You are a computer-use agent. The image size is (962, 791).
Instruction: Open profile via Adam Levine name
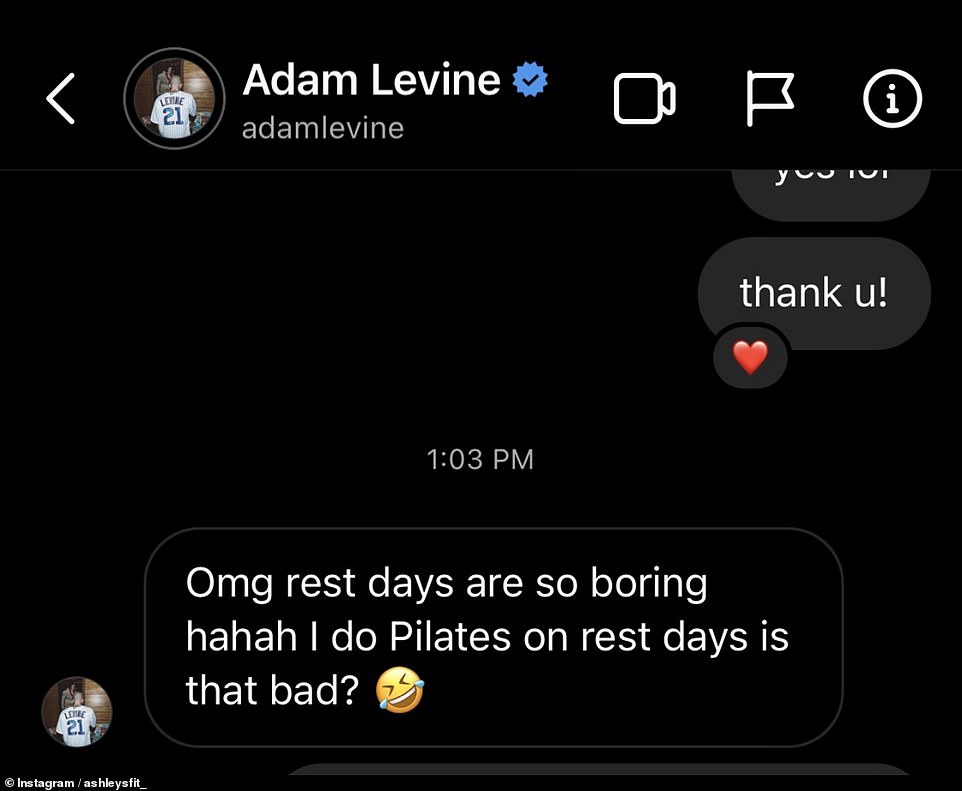coord(371,80)
